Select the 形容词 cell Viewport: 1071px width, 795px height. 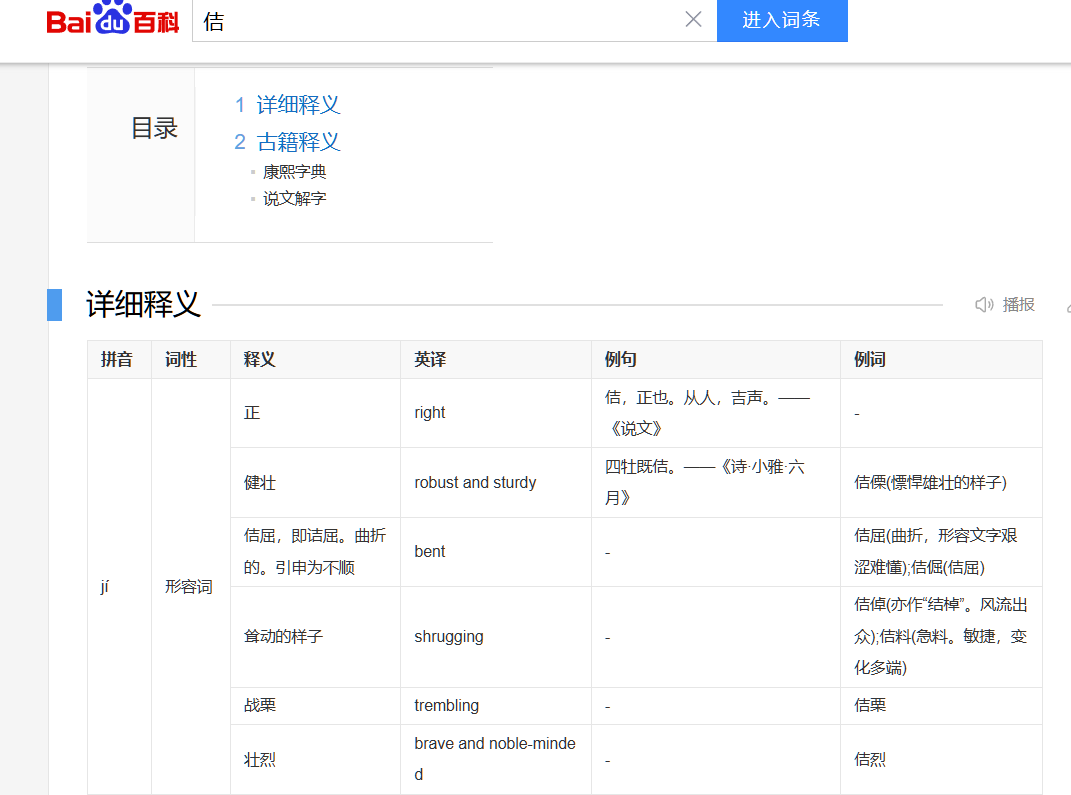(191, 586)
